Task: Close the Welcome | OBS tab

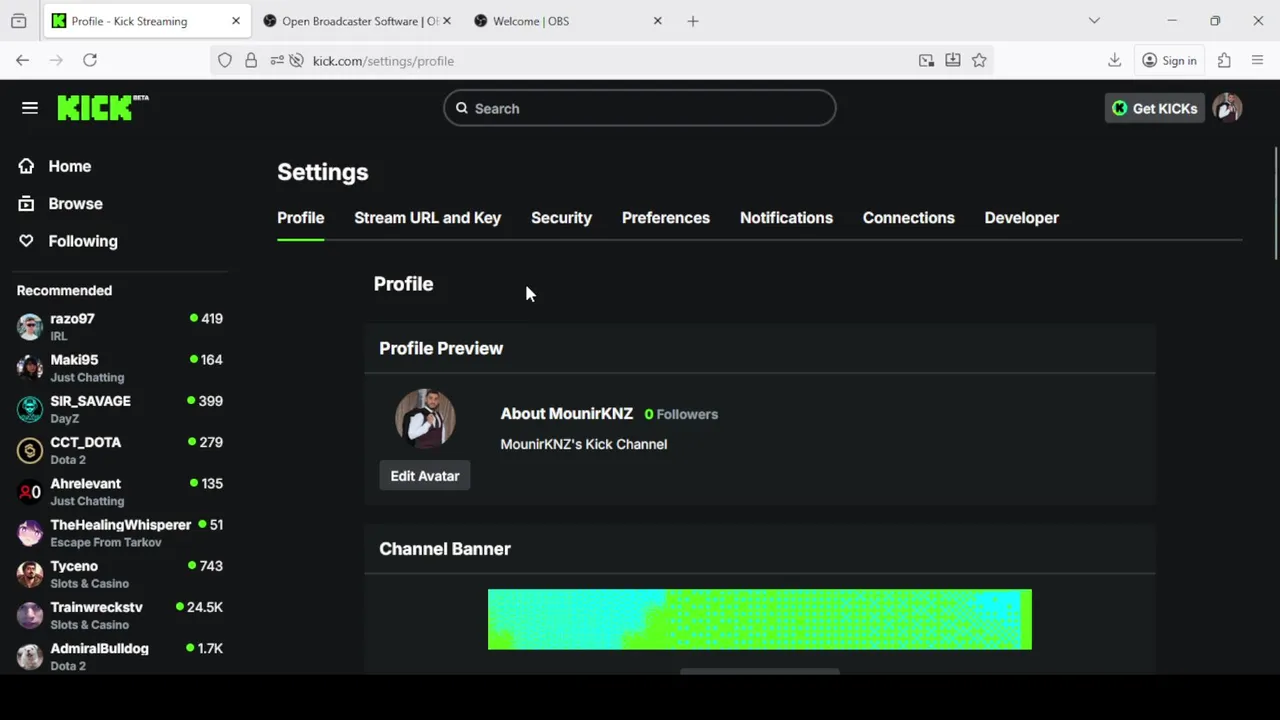Action: click(x=657, y=21)
